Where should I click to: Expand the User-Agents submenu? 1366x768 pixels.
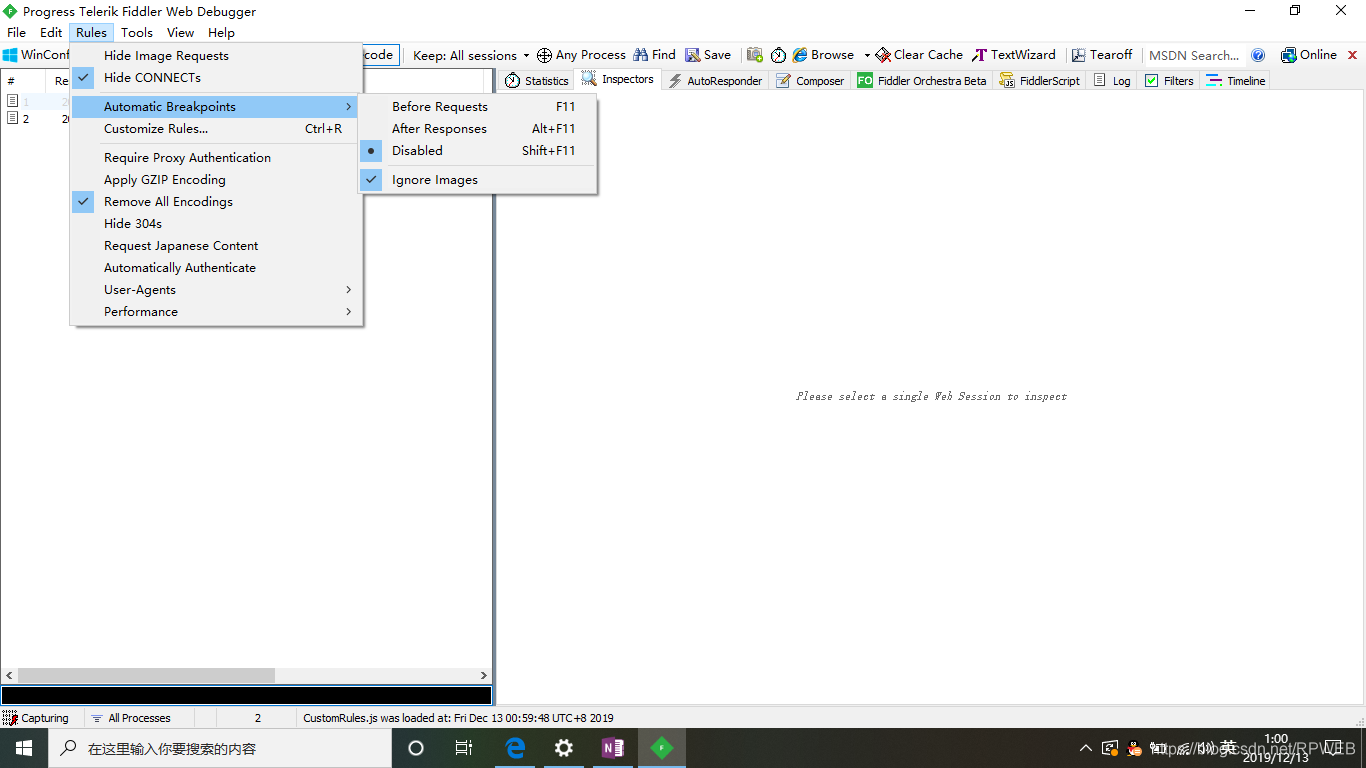tap(216, 290)
